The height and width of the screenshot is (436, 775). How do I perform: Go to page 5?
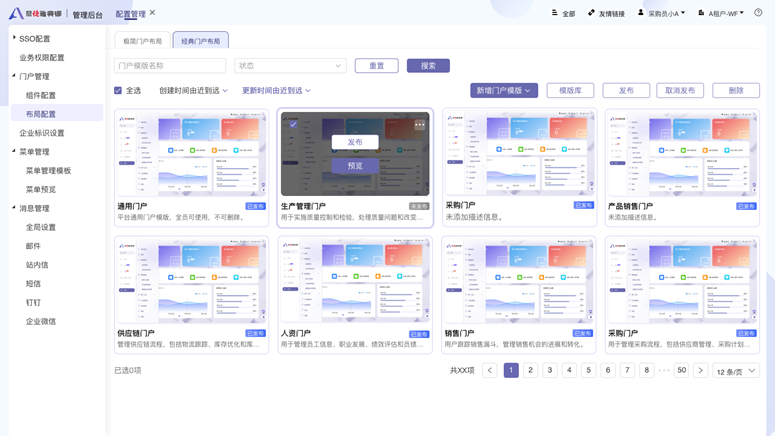(x=588, y=370)
